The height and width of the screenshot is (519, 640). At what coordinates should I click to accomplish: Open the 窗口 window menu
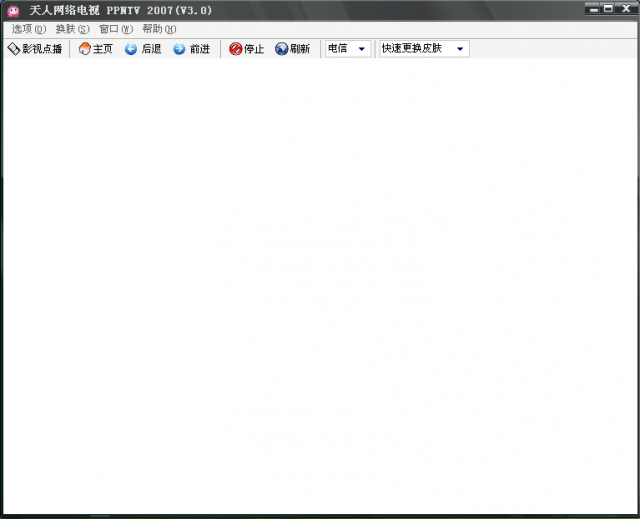point(115,29)
